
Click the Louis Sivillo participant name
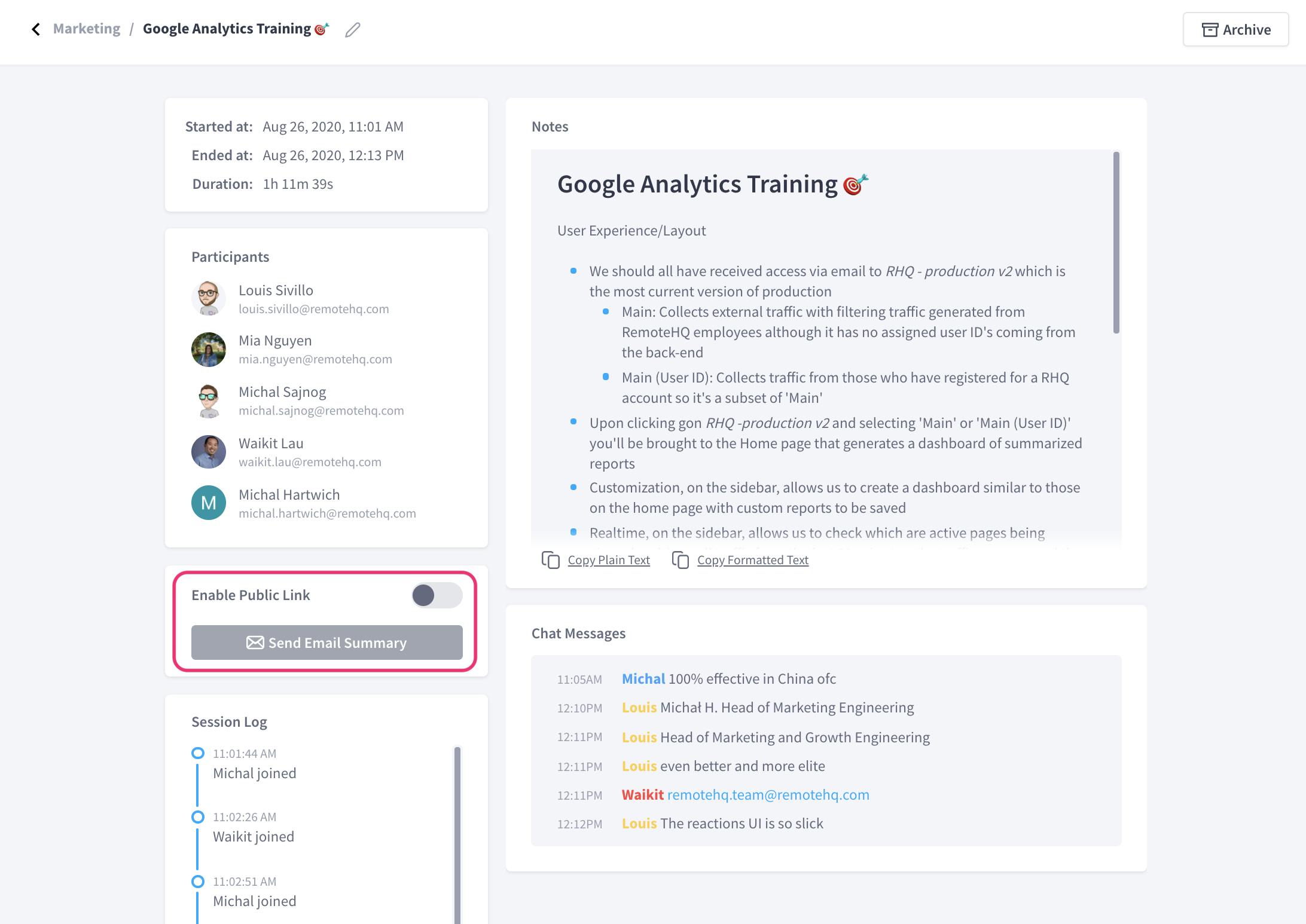tap(276, 290)
